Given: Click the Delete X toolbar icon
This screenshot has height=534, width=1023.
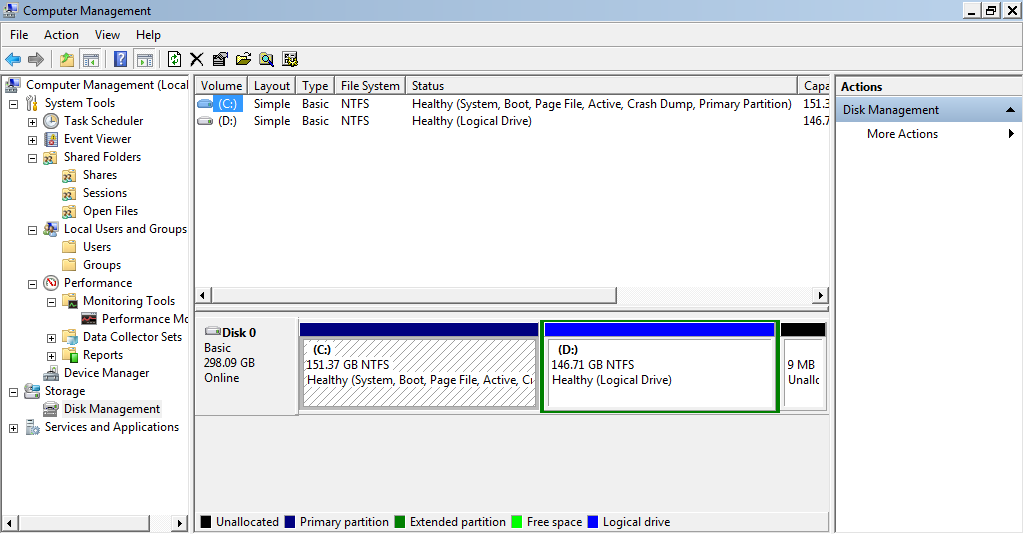Looking at the screenshot, I should coord(196,59).
